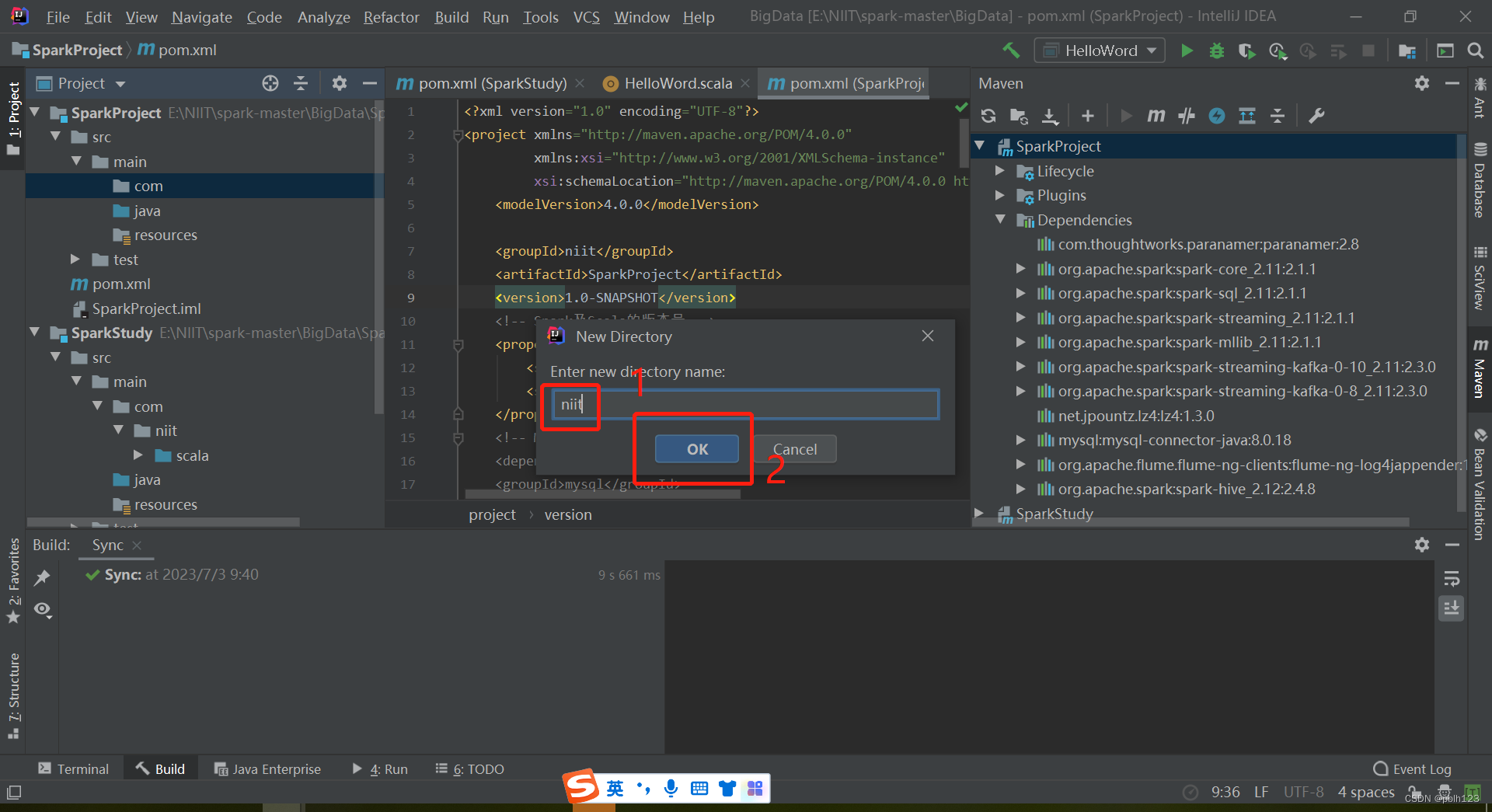Switch to the HelloWord.scala editor tab
The image size is (1492, 812).
(678, 83)
